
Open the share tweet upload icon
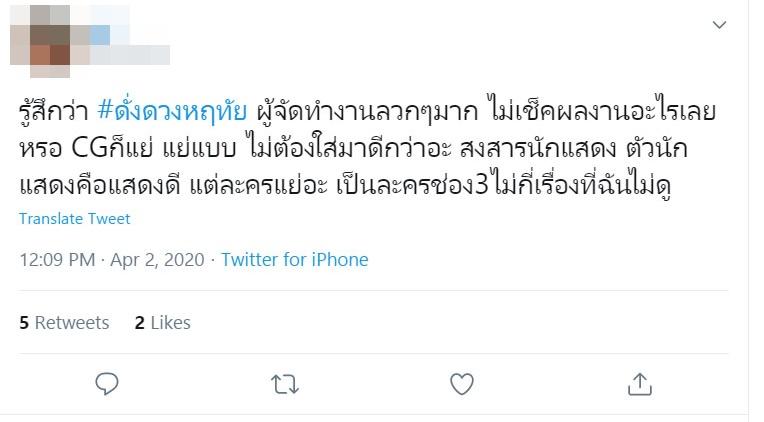tap(639, 384)
